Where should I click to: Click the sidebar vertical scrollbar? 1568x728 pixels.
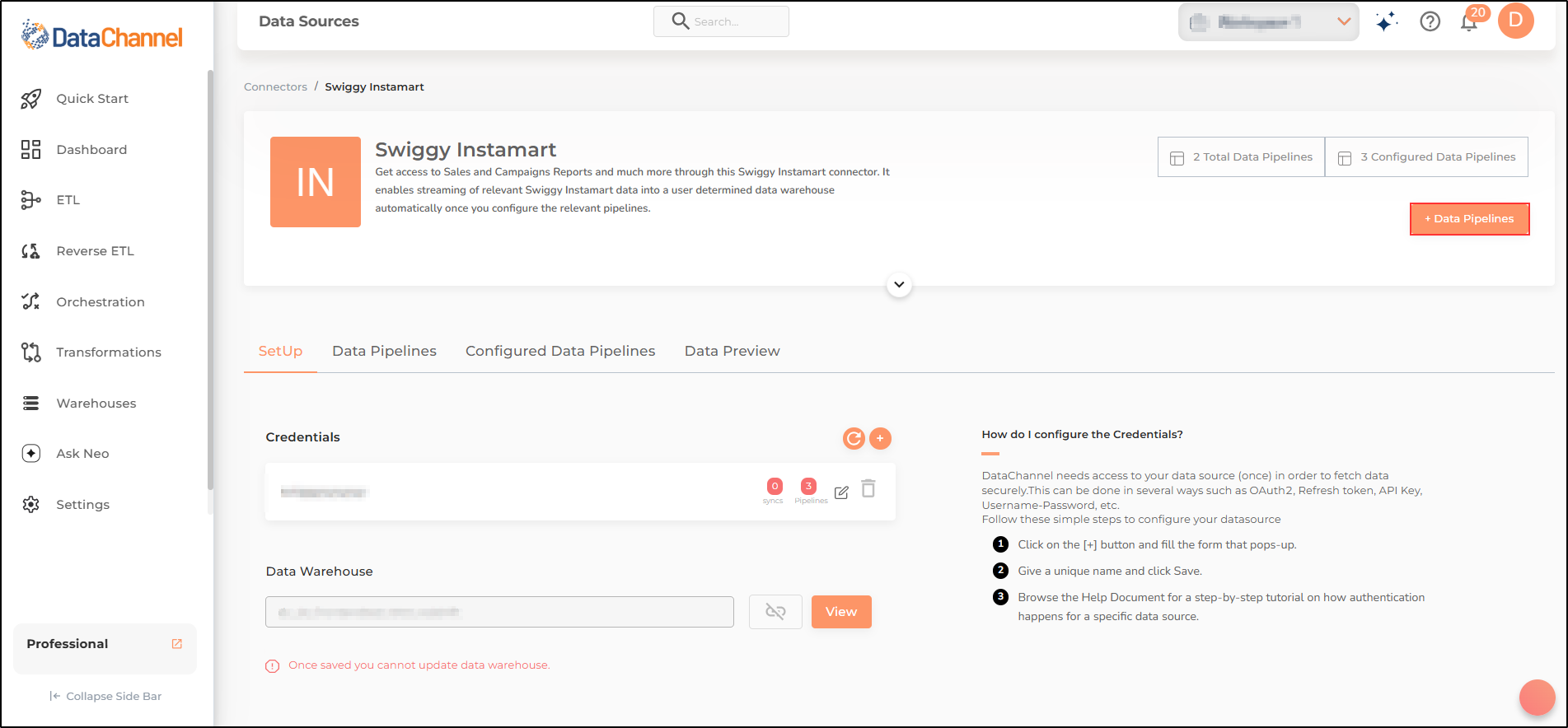pyautogui.click(x=210, y=280)
